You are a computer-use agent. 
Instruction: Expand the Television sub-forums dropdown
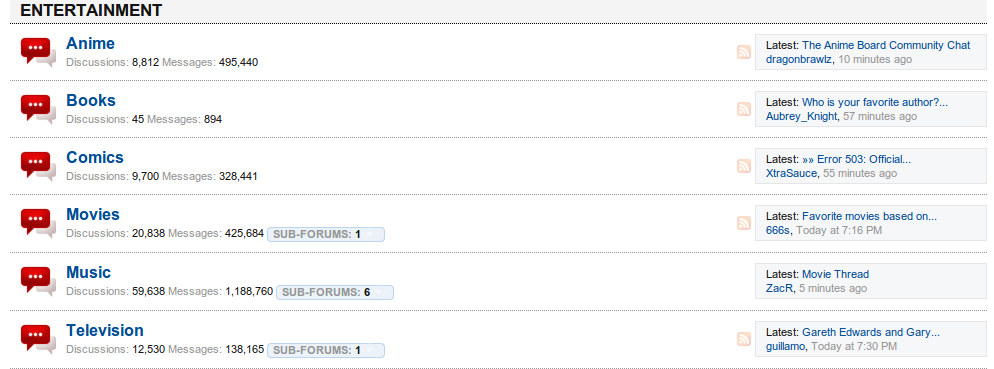point(326,350)
